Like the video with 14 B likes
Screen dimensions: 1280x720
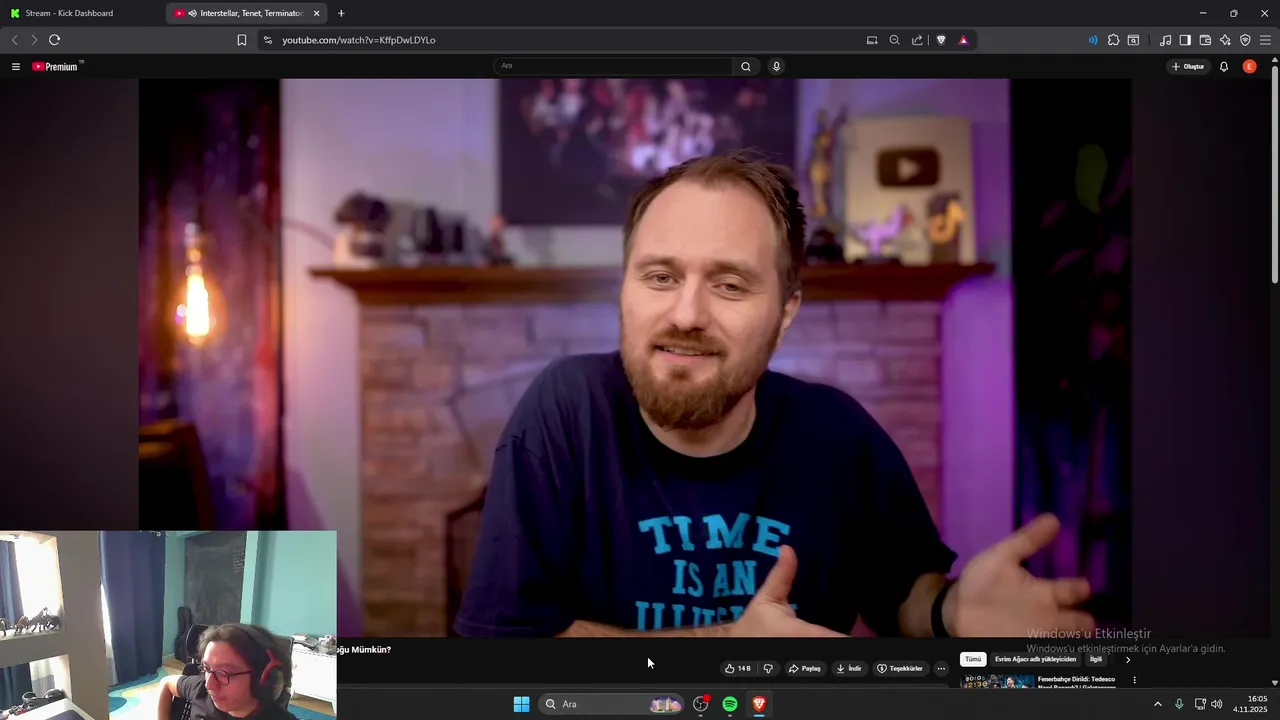(x=738, y=668)
